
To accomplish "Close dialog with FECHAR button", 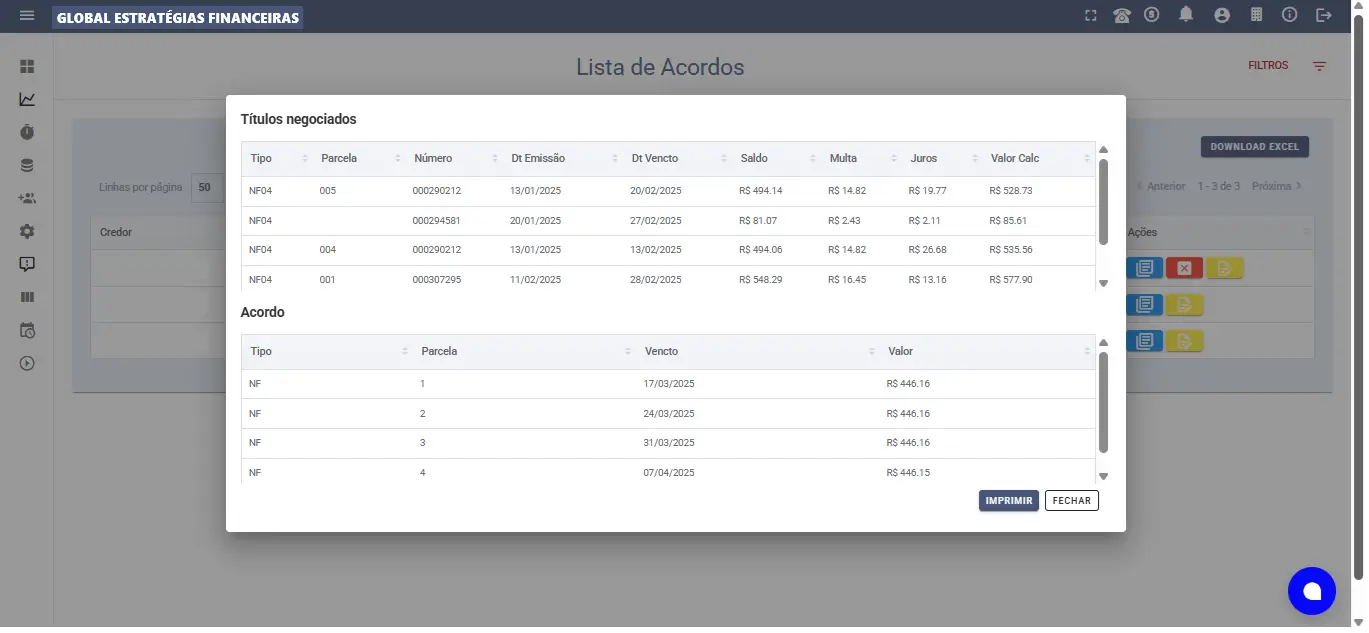I will [x=1071, y=501].
